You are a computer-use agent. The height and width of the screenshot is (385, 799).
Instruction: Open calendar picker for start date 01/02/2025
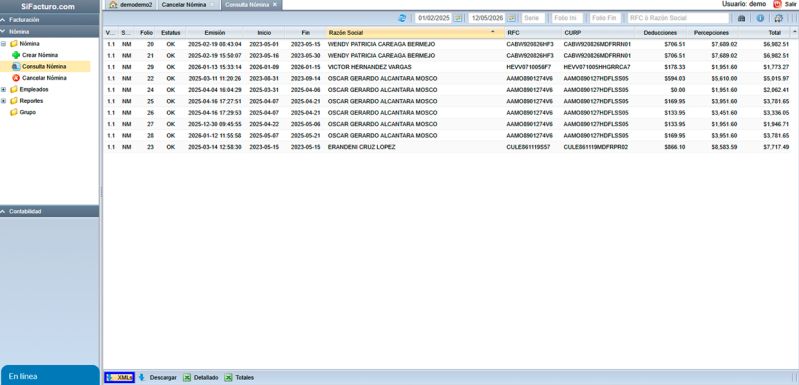458,18
